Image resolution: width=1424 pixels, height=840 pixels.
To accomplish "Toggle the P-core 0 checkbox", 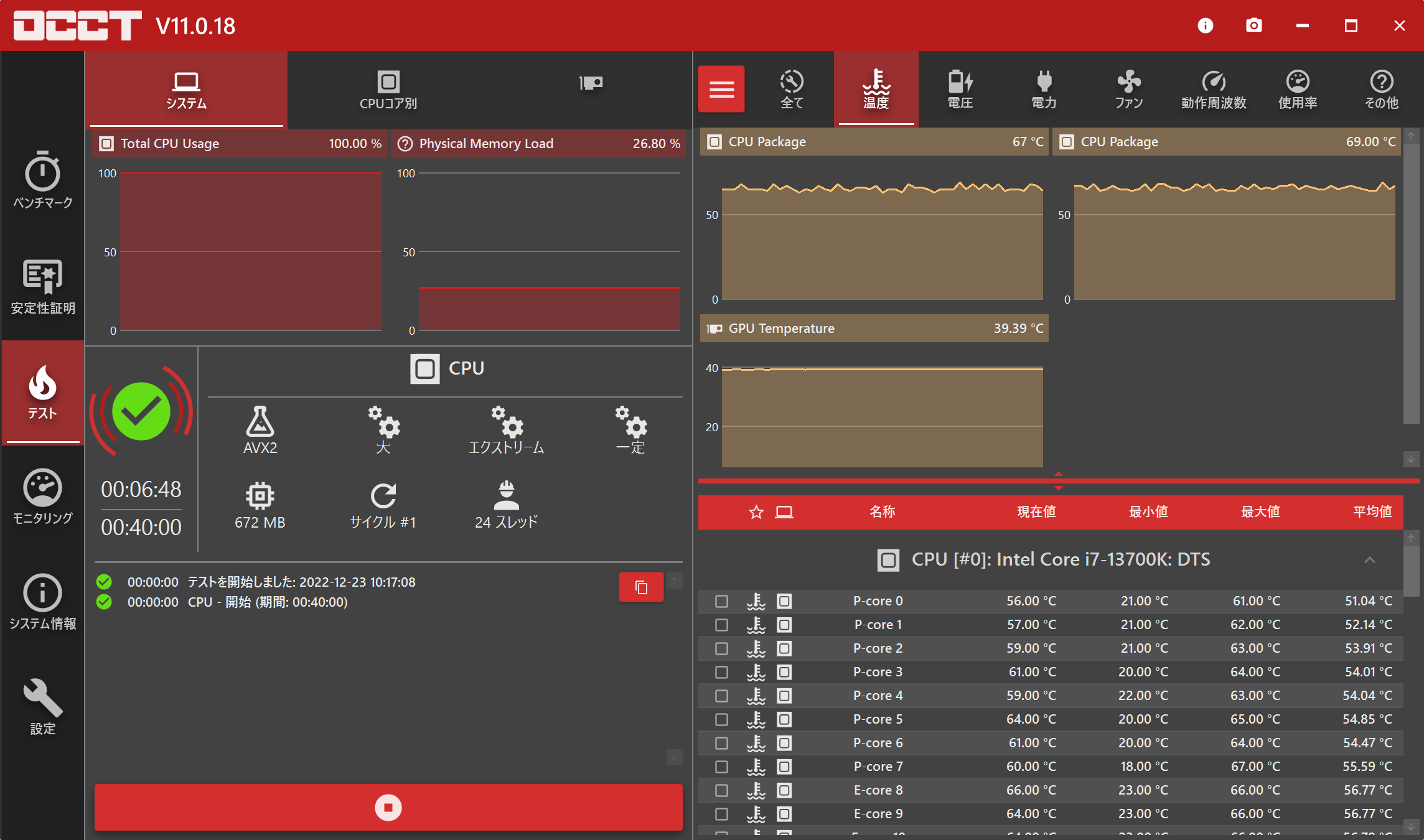I will [721, 601].
